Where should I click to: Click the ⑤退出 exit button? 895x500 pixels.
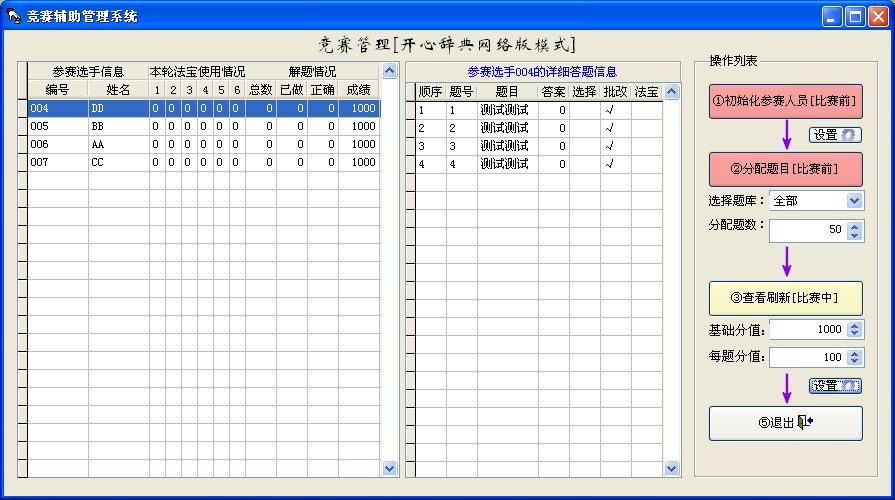click(785, 423)
